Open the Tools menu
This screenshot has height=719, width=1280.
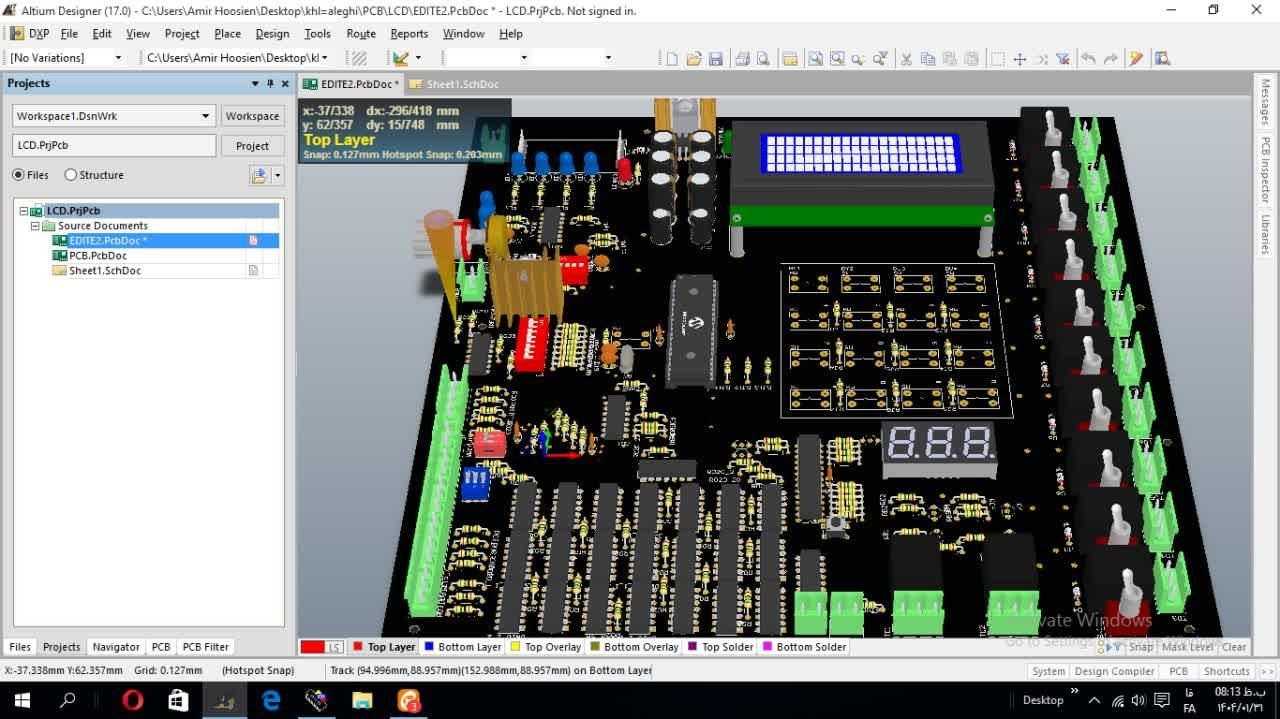point(317,33)
